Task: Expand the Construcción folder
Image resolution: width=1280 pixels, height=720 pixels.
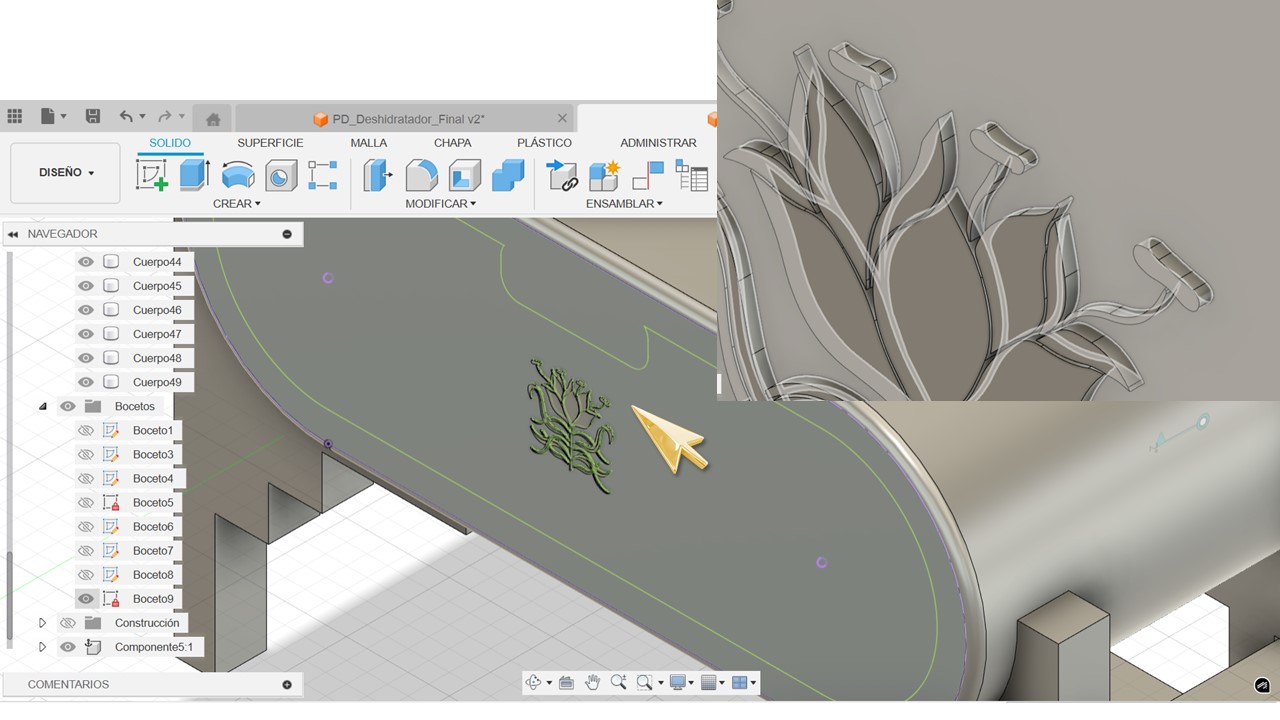Action: tap(42, 623)
